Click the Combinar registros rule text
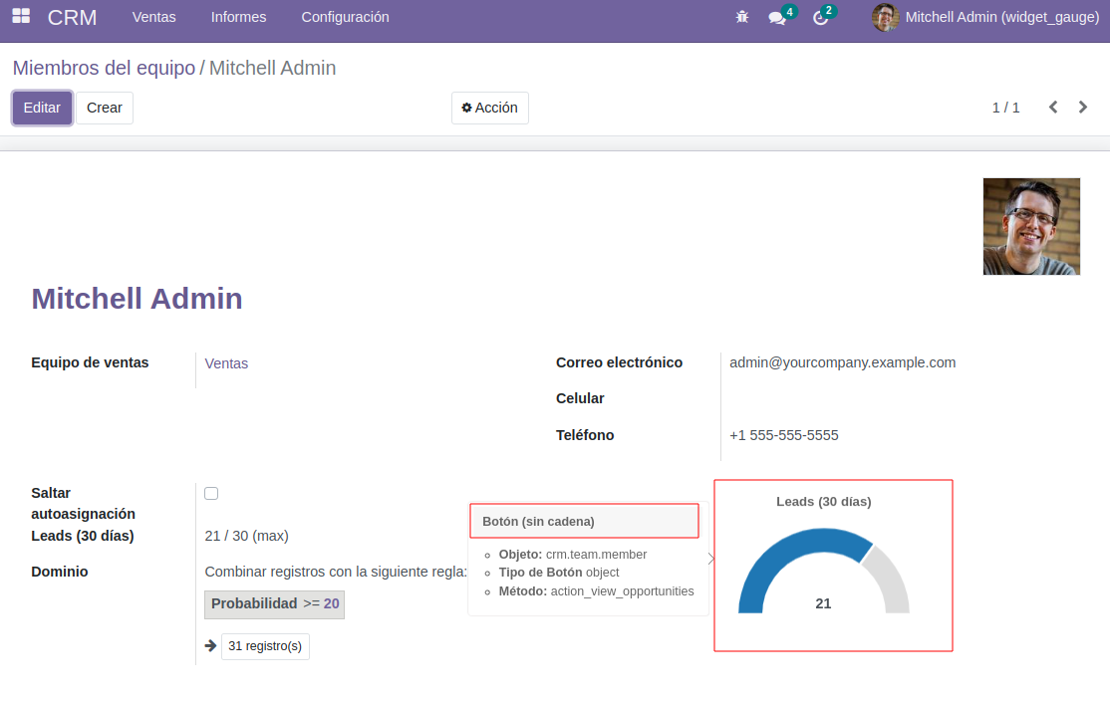Screen dimensions: 1110x702 coord(336,572)
